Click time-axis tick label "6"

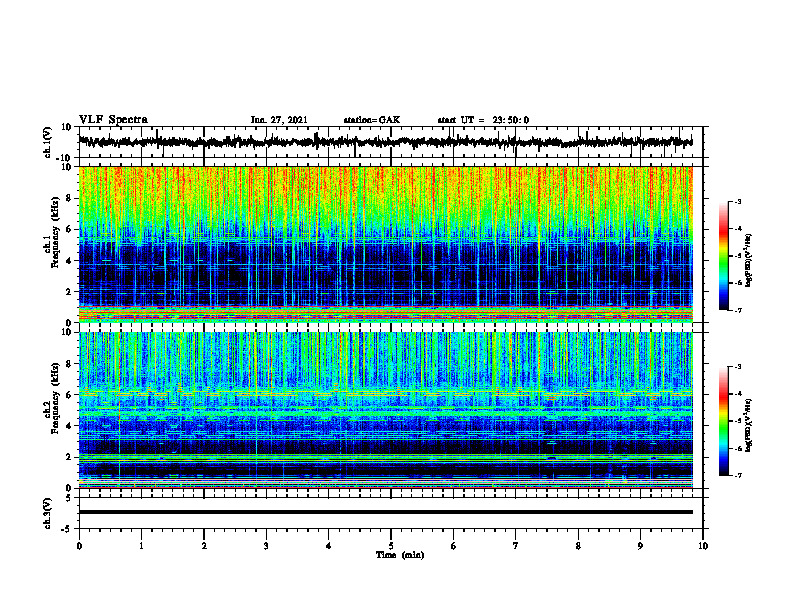tap(453, 546)
